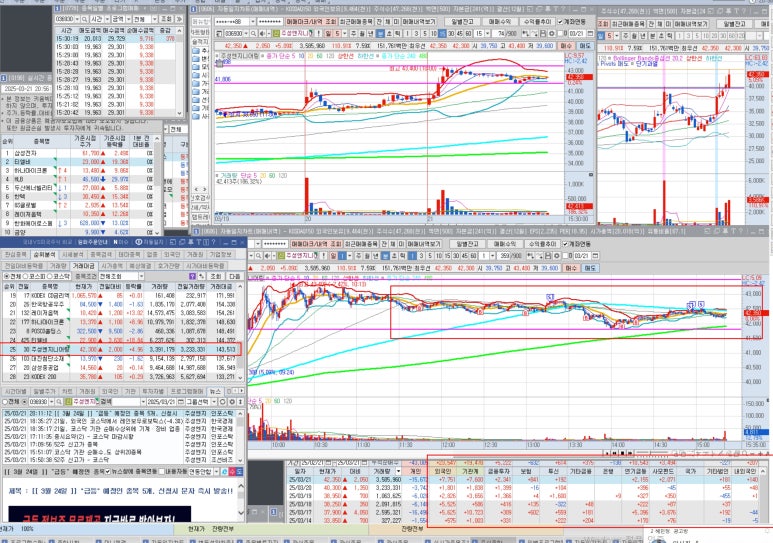773x543 pixels.
Task: Click the exclamation mark icon in top chart toolbar
Action: pyautogui.click(x=318, y=34)
